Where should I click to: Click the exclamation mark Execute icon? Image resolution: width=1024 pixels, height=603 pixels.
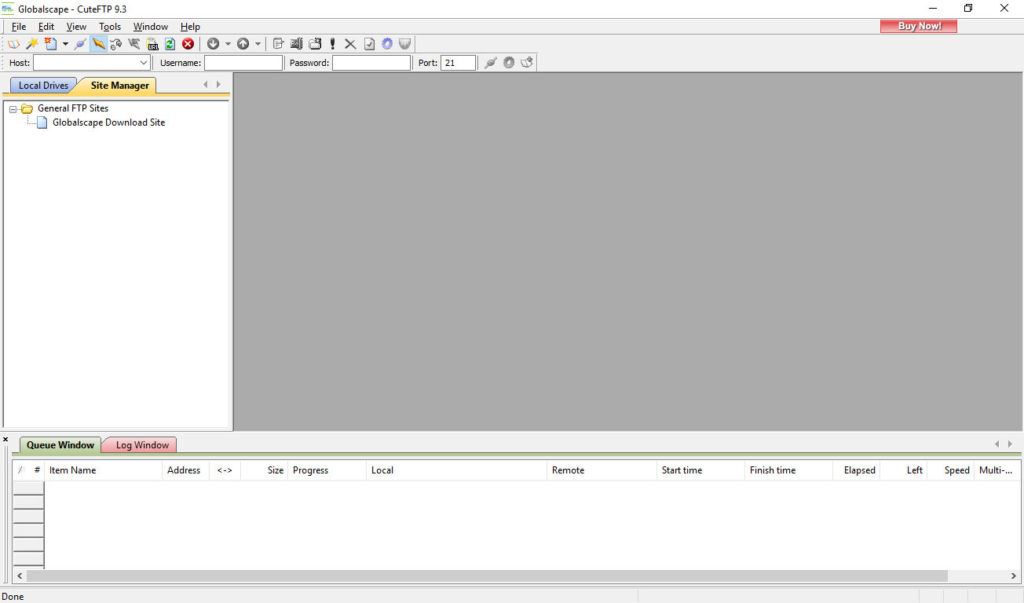pyautogui.click(x=333, y=44)
